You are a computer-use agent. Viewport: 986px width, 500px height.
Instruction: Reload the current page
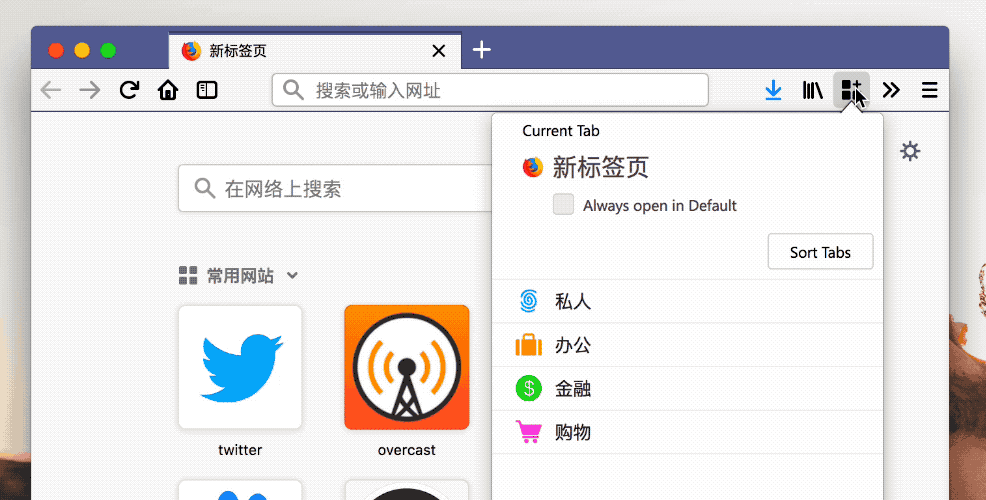tap(129, 90)
